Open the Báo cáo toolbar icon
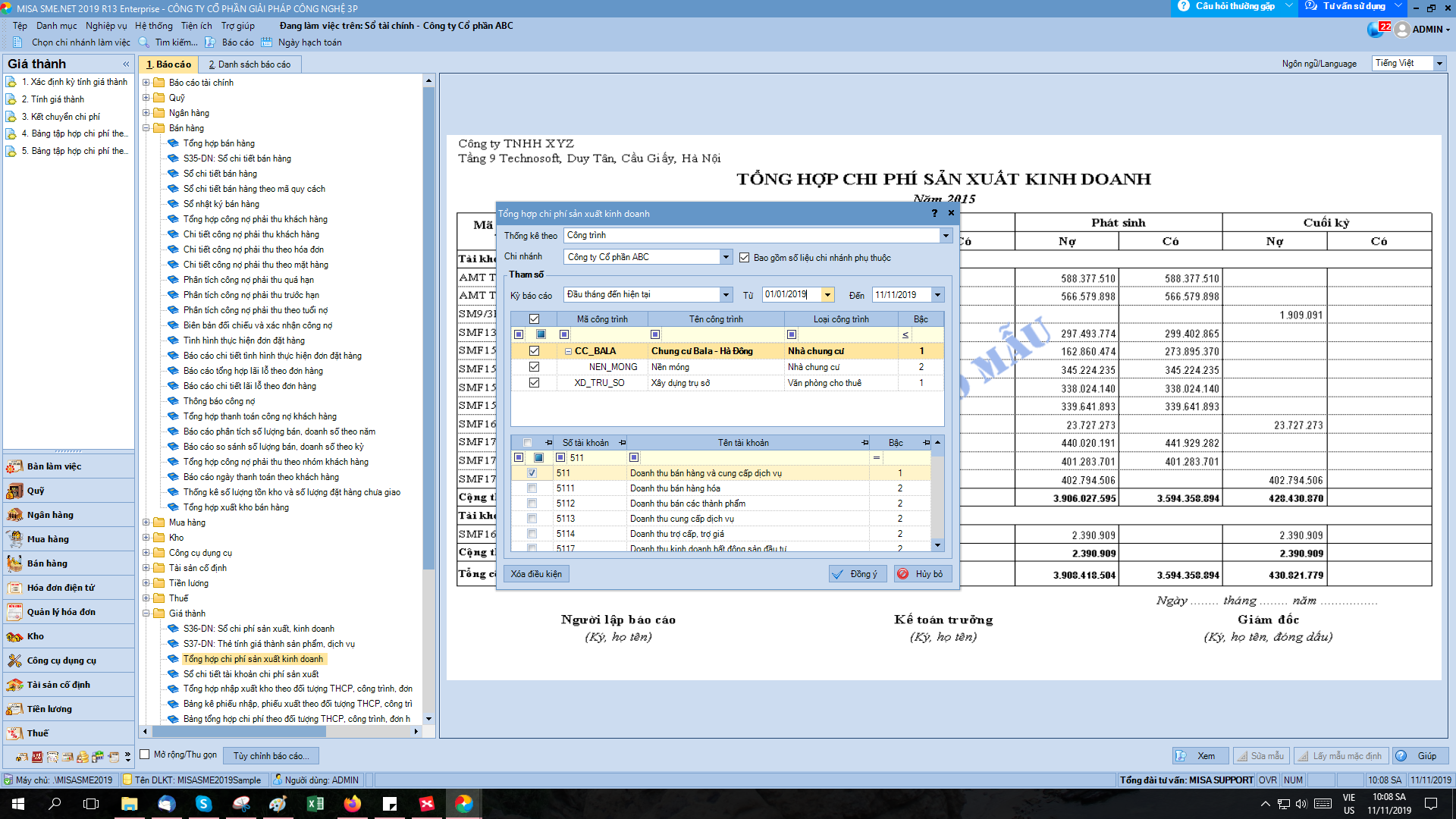The image size is (1456, 819). point(210,42)
